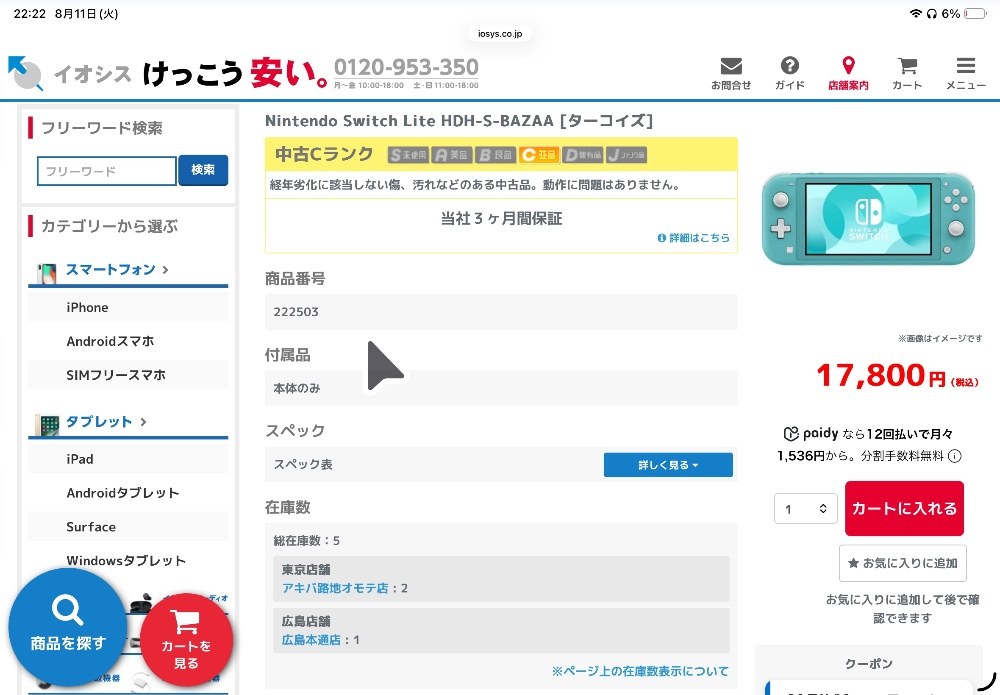Click the お気に入りに追加 button

902,563
